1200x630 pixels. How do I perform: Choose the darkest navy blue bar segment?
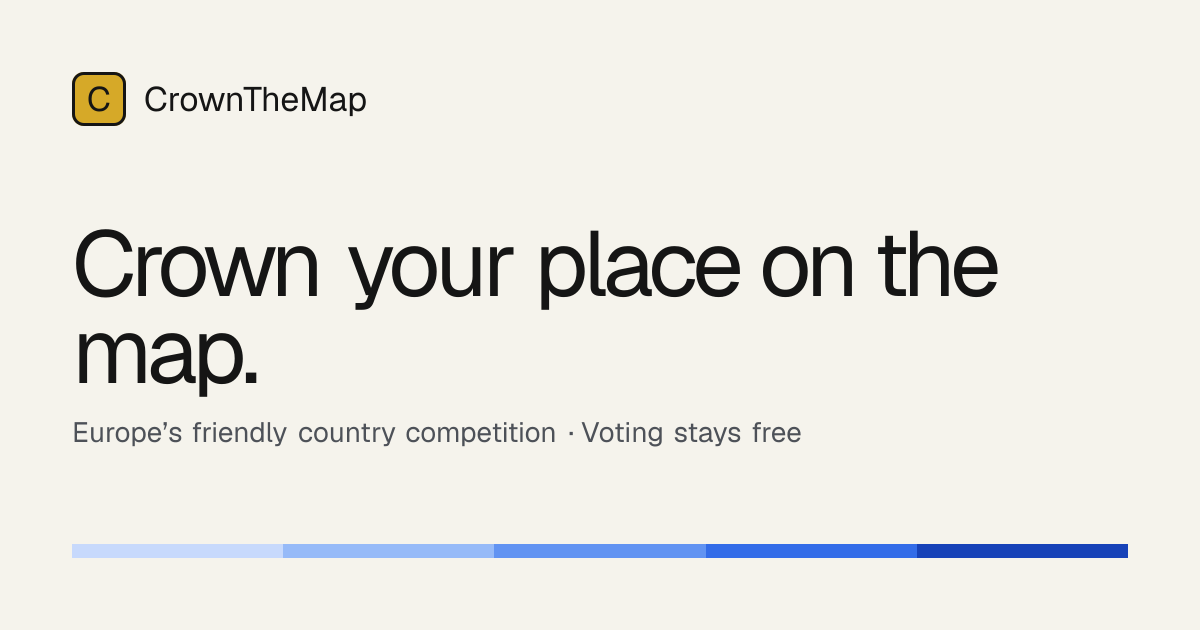[1022, 551]
